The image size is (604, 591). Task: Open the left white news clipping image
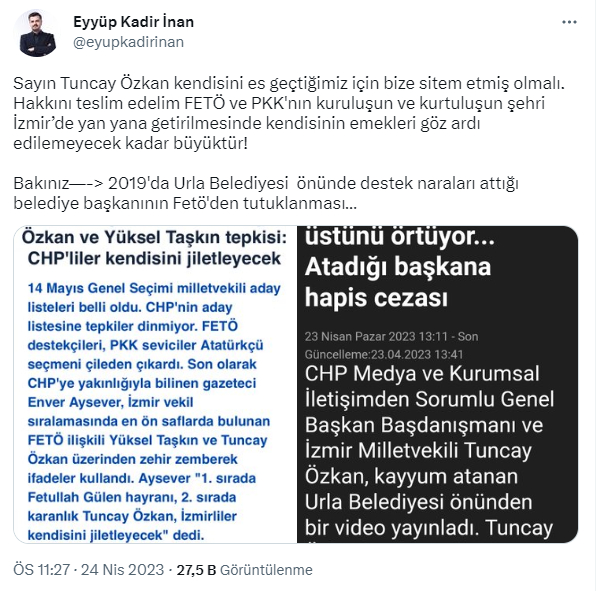click(155, 384)
